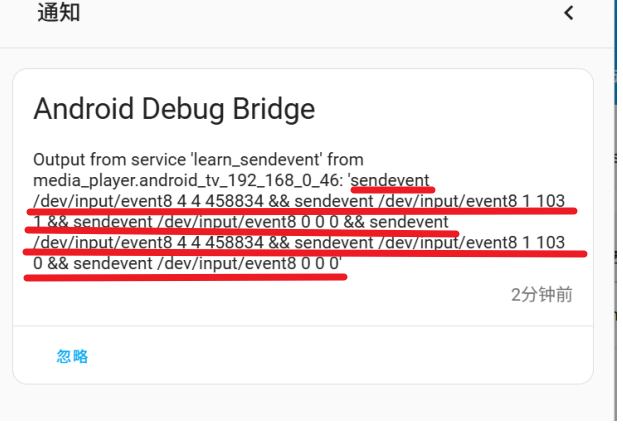Dismiss the notification via 忽略
The height and width of the screenshot is (429, 623).
coord(72,356)
